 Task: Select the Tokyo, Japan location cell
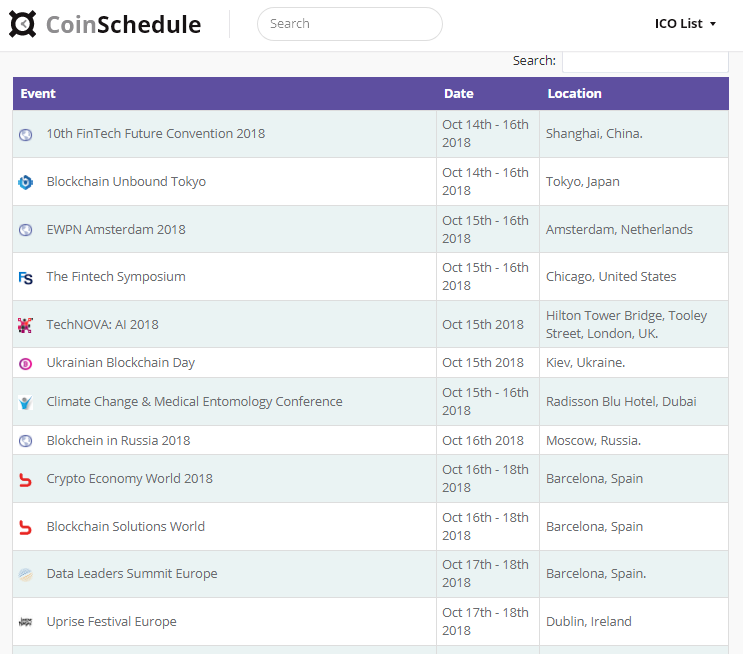[x=634, y=182]
